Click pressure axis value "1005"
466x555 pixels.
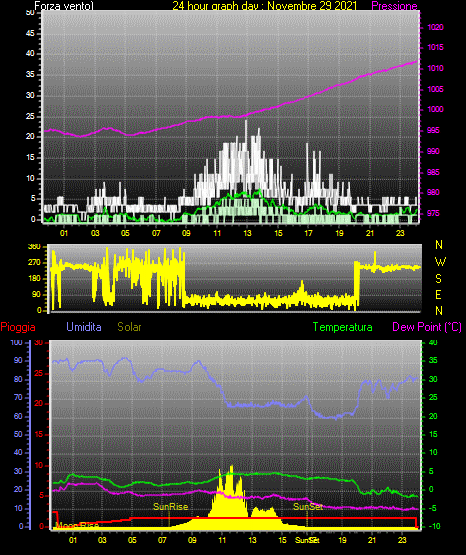coord(435,89)
